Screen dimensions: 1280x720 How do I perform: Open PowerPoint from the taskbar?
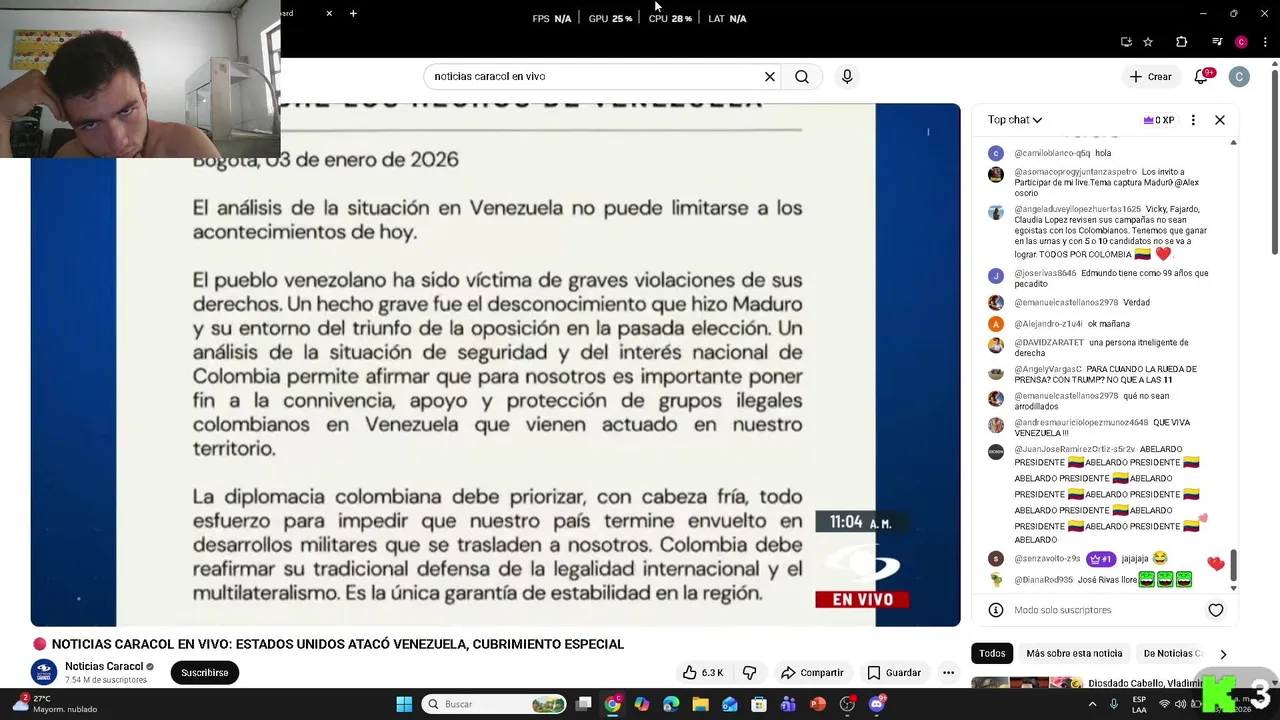[818, 704]
